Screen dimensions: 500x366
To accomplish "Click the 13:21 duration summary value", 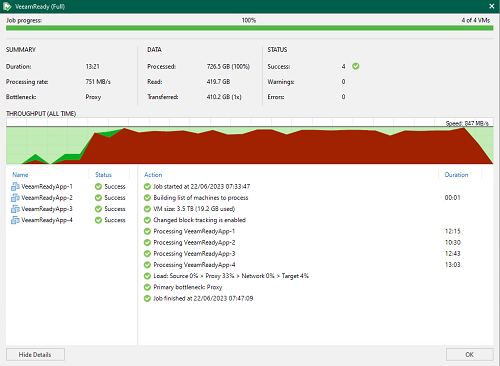I will (92, 66).
